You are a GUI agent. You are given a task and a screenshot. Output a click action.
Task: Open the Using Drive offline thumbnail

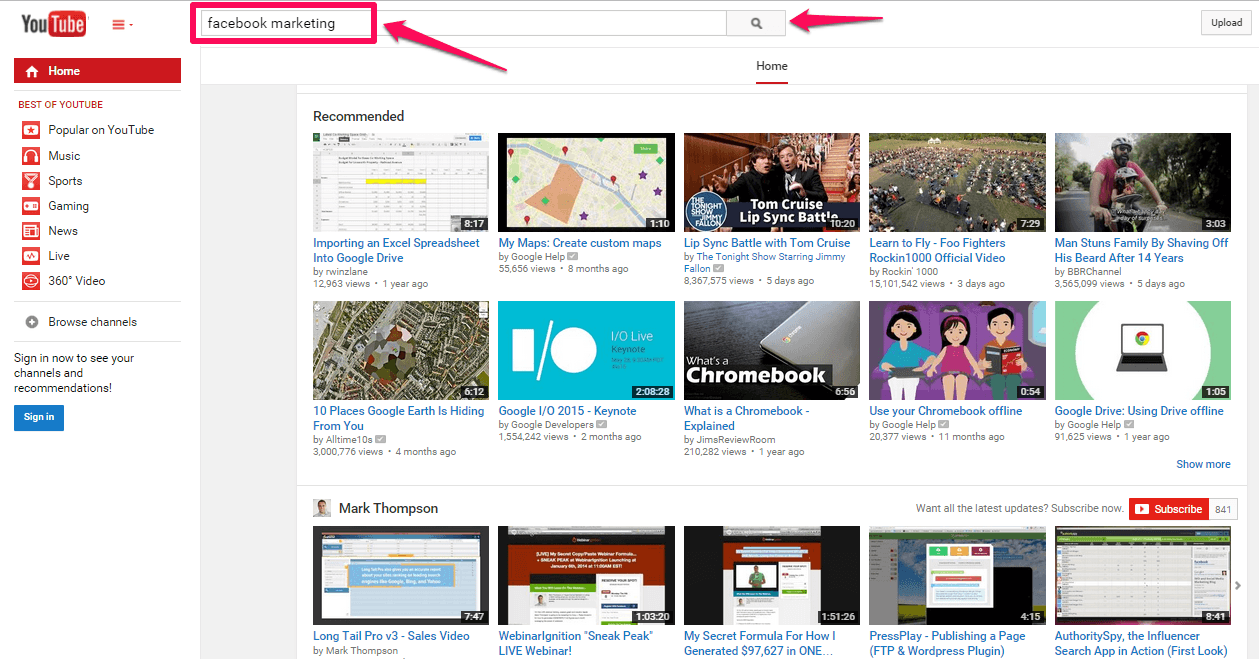point(1143,351)
